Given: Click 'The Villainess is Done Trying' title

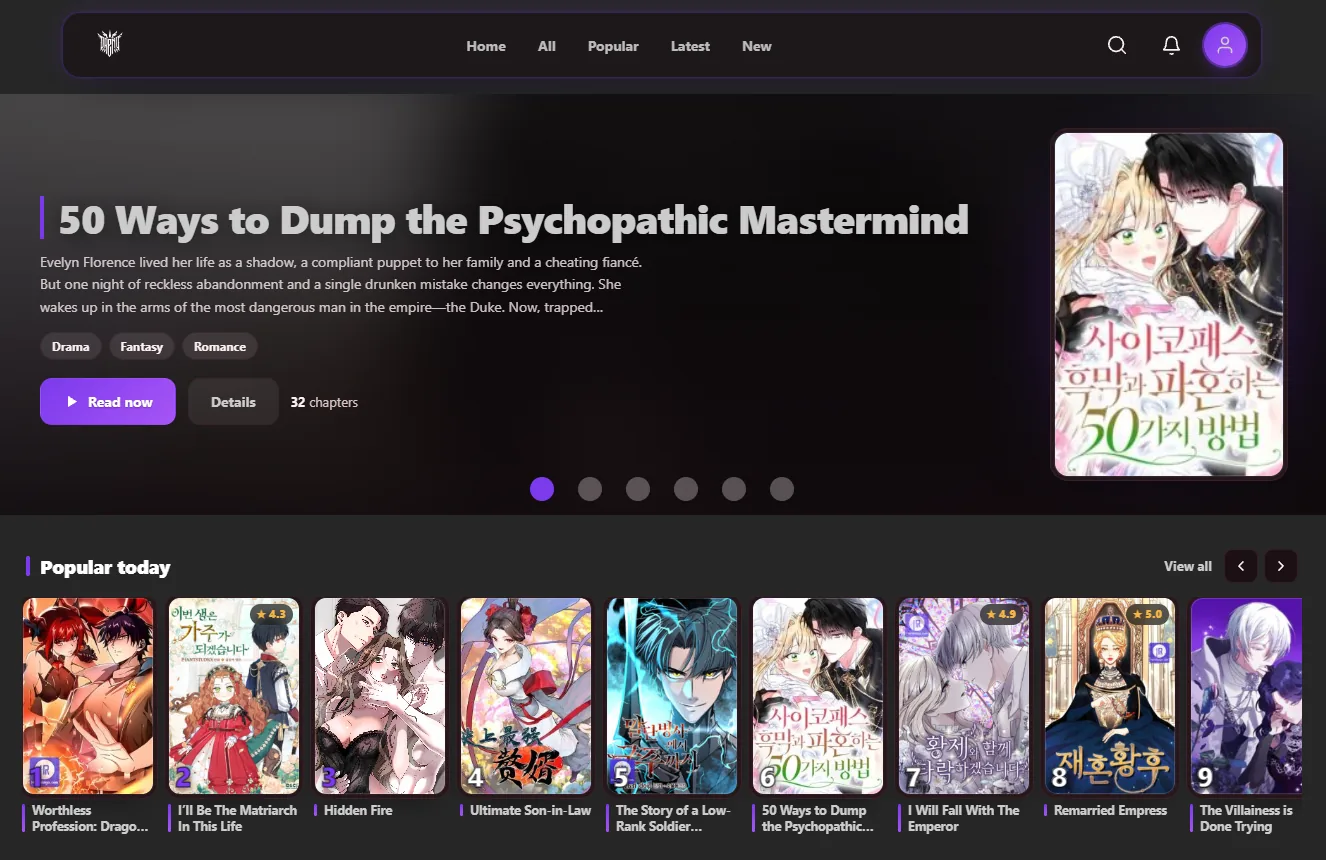Looking at the screenshot, I should coord(1246,818).
